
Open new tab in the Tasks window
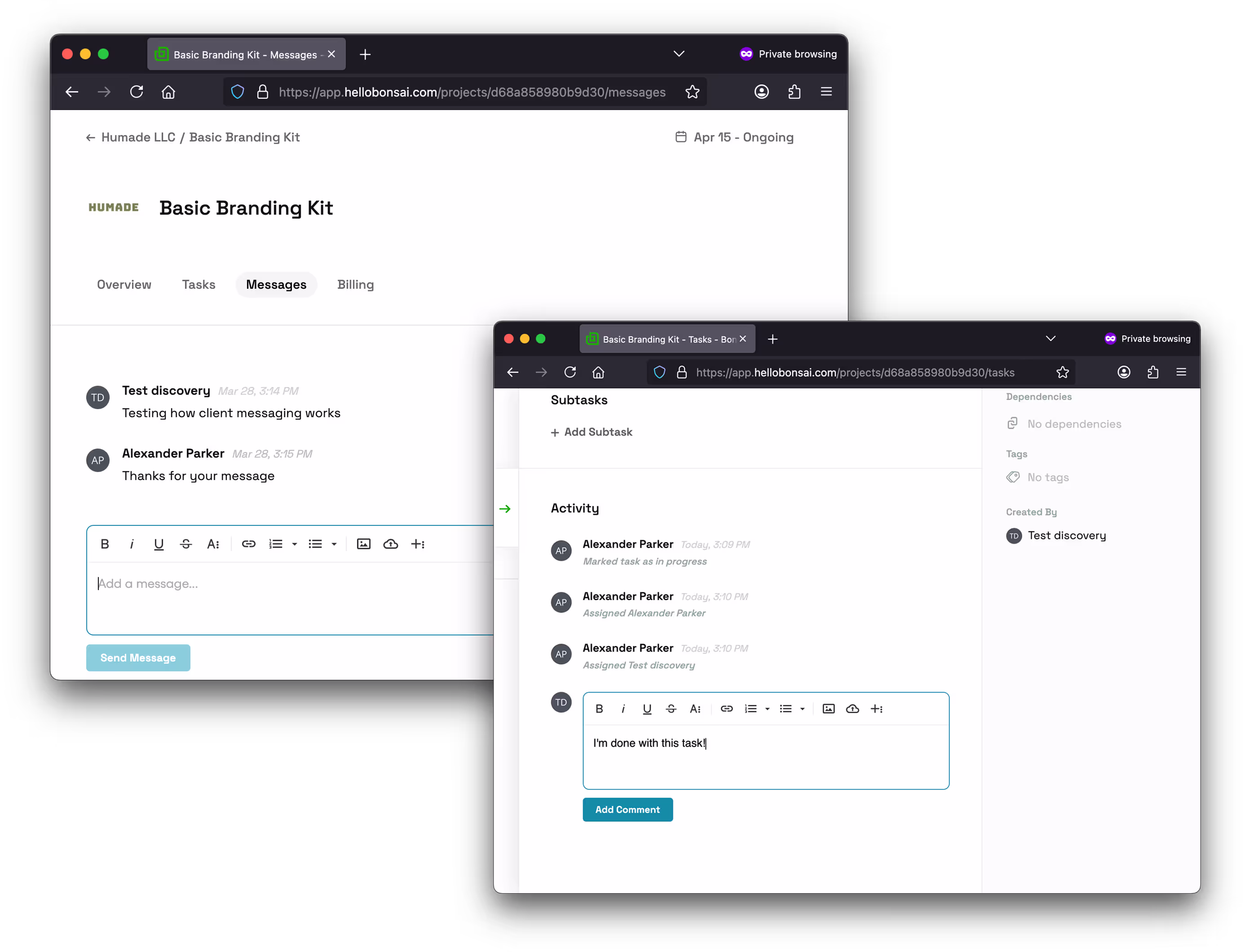tap(773, 339)
